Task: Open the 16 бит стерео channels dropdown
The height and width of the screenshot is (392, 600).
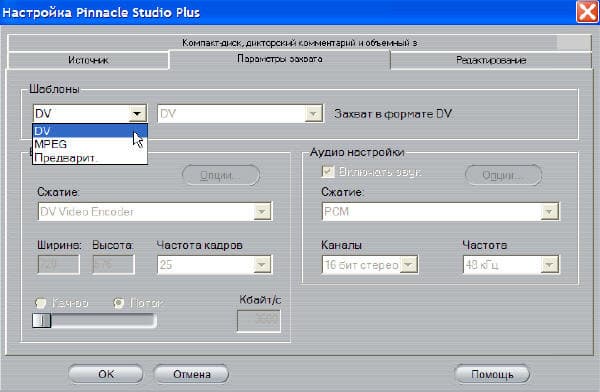Action: pos(409,265)
